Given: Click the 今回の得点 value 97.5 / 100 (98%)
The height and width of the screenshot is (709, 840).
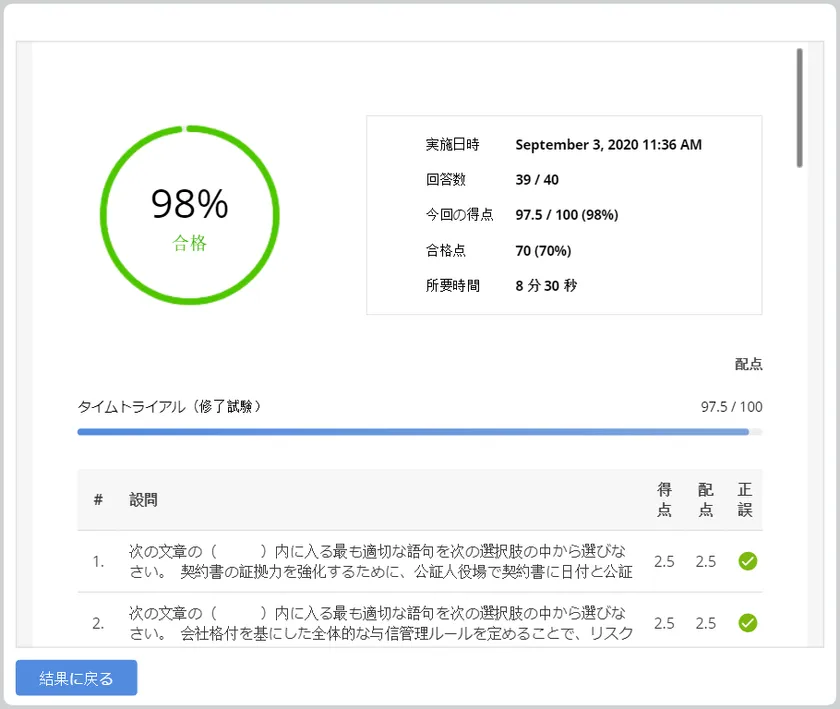Looking at the screenshot, I should coord(566,215).
